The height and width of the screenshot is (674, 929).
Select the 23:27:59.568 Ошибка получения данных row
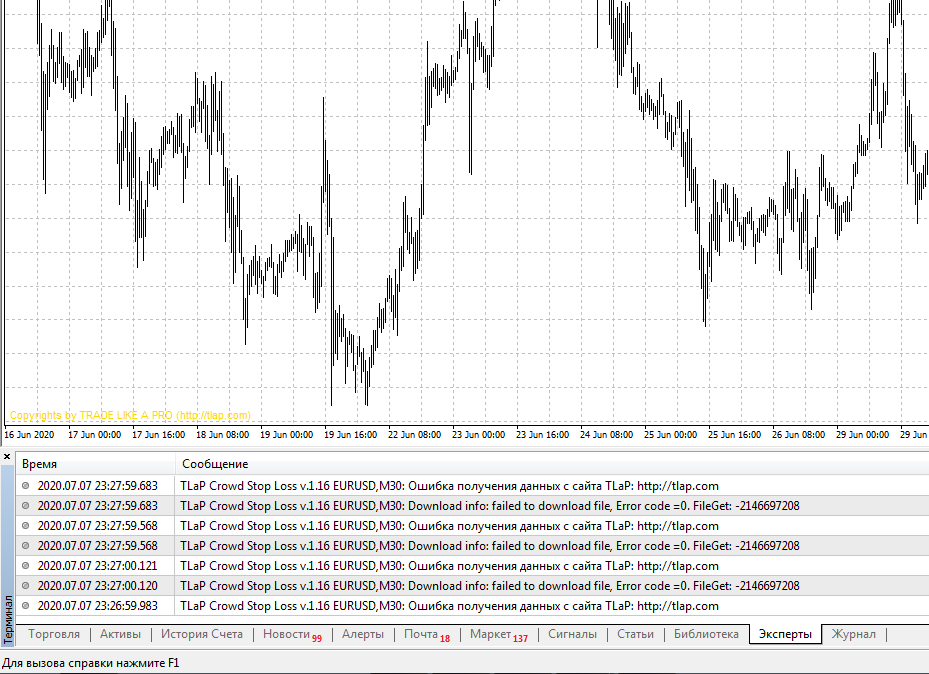pyautogui.click(x=472, y=526)
